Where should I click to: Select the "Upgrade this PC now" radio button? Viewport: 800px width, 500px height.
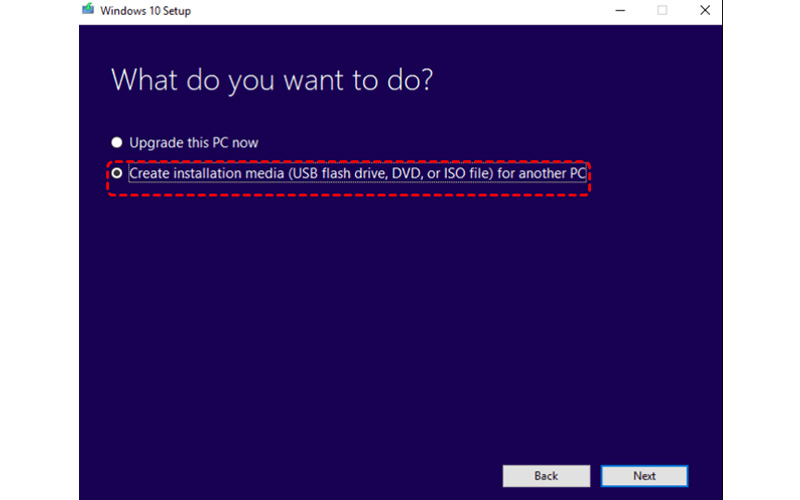117,143
